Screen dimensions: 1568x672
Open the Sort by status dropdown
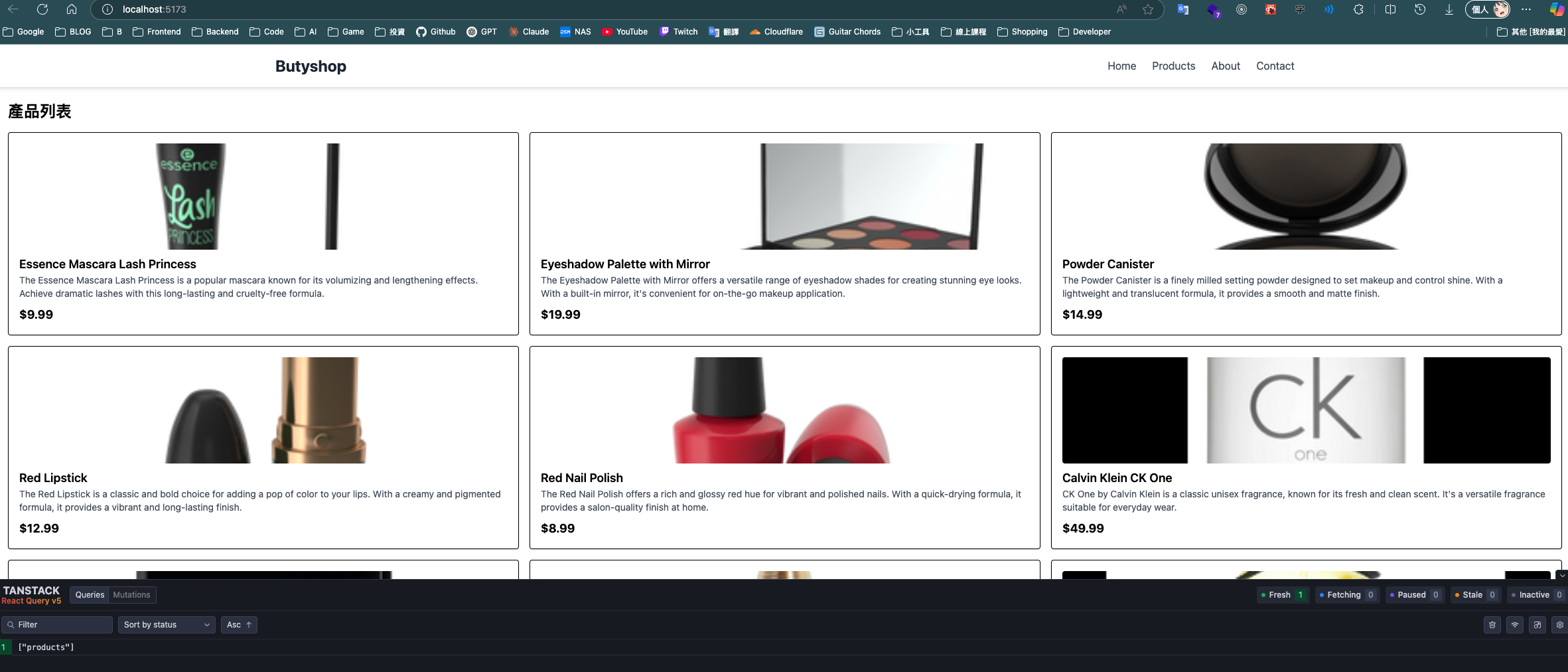[x=166, y=624]
